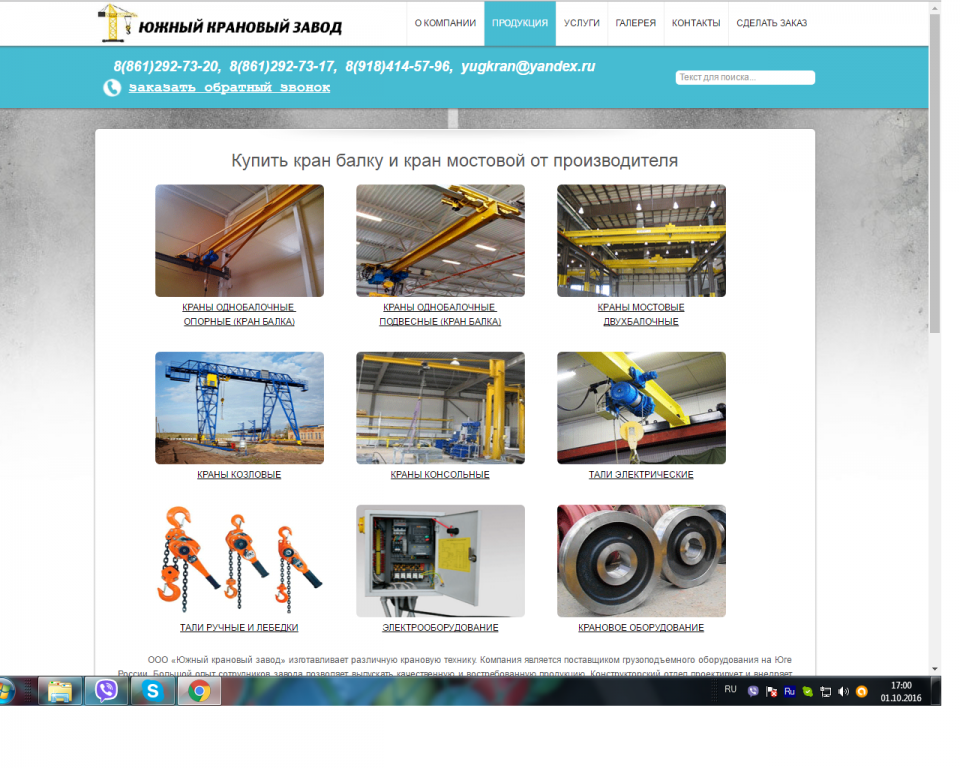Click the crane logo of Южный крановый завод
Viewport: 960px width, 768px height.
pos(117,24)
